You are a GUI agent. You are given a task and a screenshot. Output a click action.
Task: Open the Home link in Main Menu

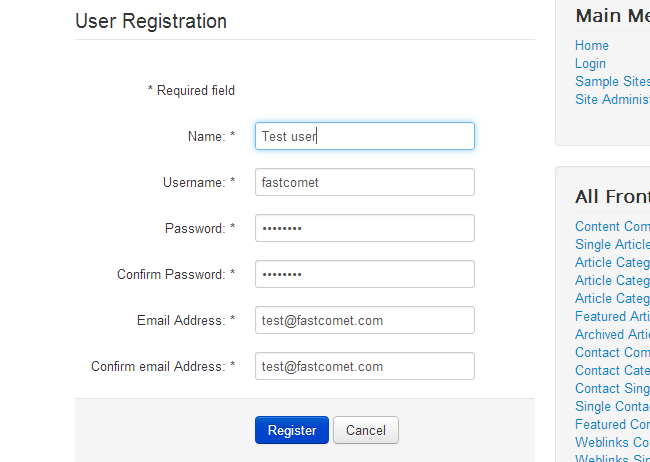click(x=592, y=45)
